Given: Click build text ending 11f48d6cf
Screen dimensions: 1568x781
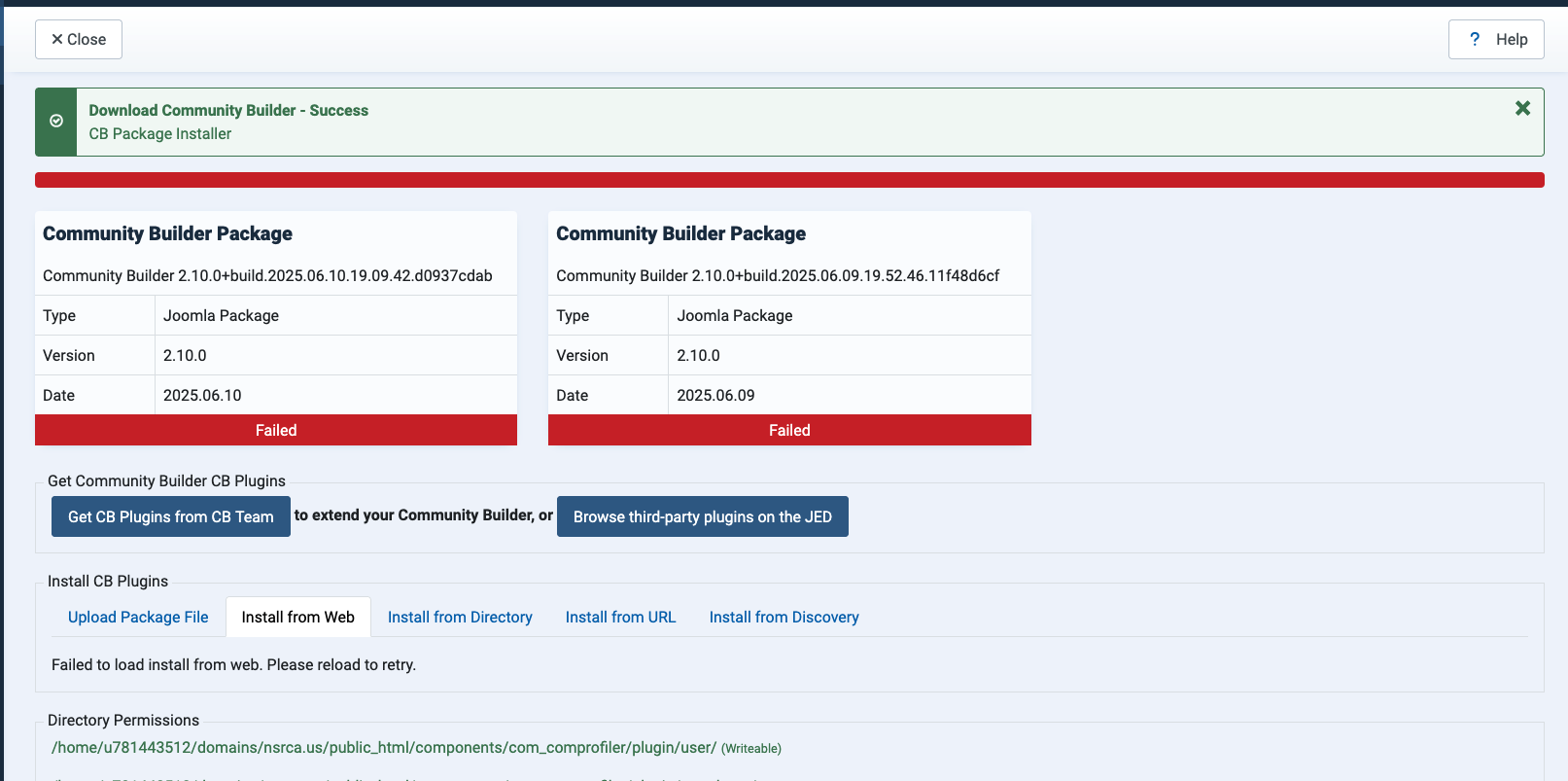Looking at the screenshot, I should (x=778, y=276).
